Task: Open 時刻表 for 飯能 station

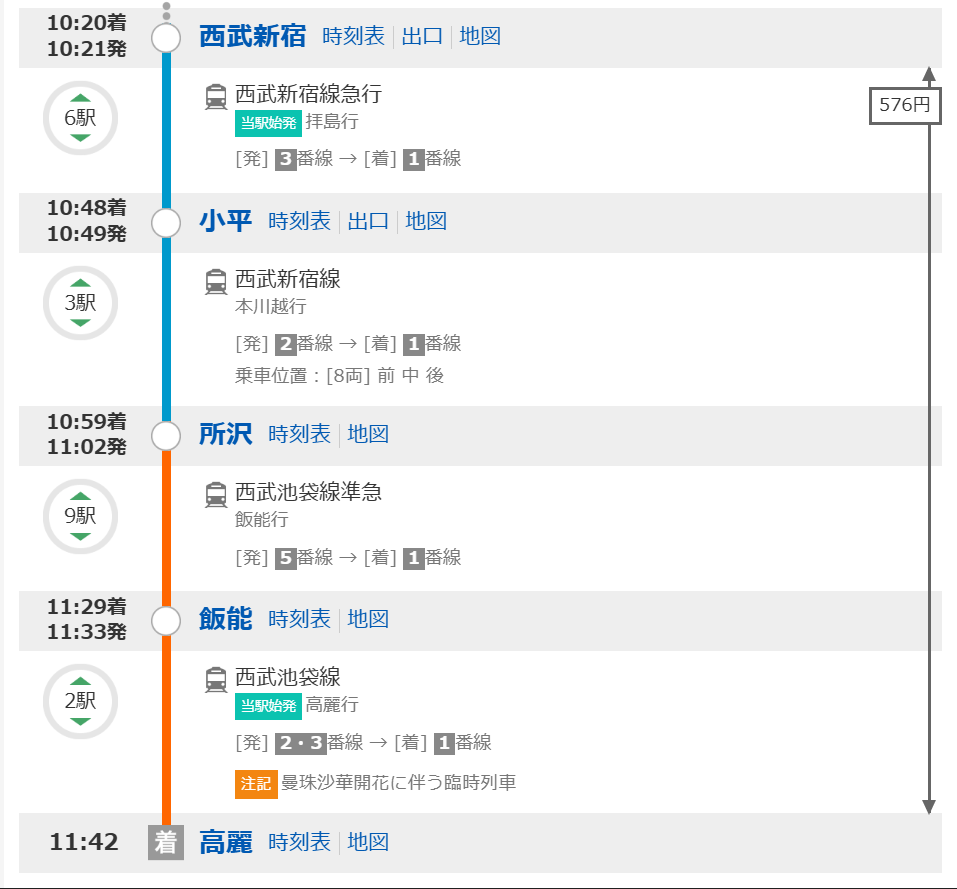Action: (x=299, y=619)
